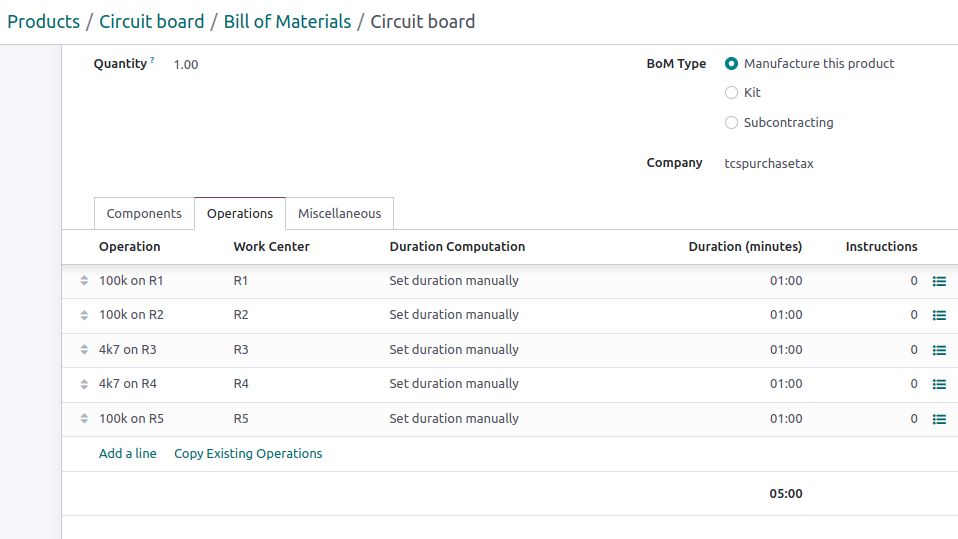Click the reorder handle of 100k on R1

point(84,280)
